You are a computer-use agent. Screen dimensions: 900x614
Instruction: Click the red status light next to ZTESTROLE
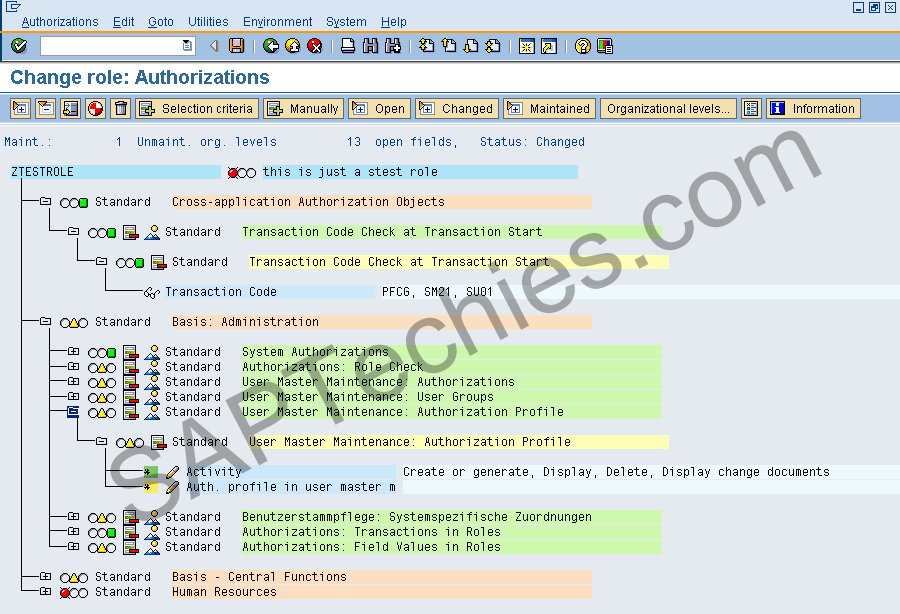tap(231, 171)
